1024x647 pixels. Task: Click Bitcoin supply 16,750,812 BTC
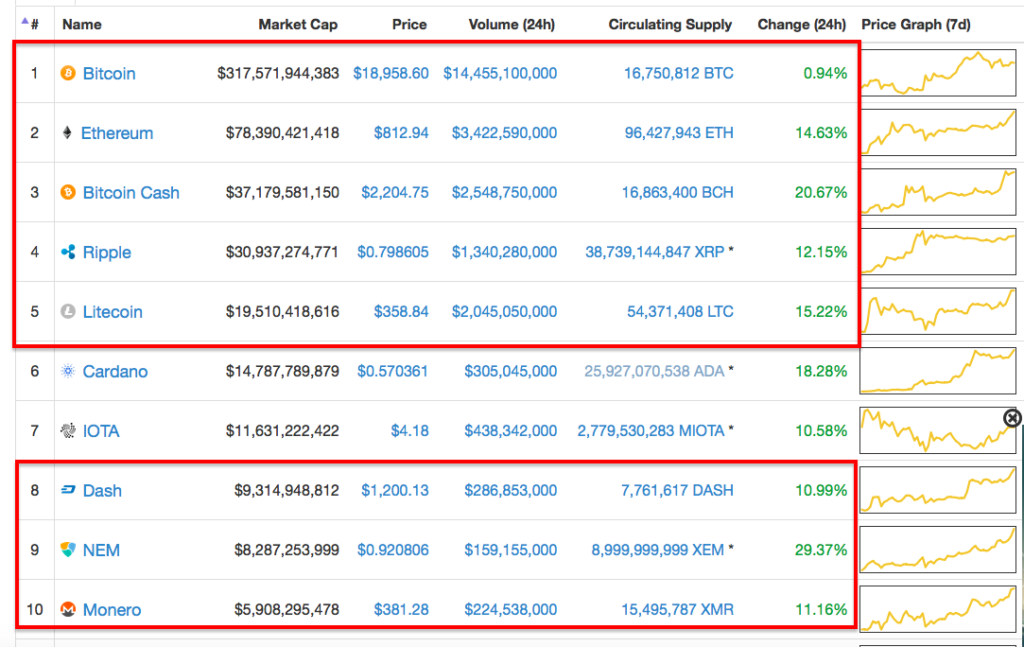[x=679, y=73]
